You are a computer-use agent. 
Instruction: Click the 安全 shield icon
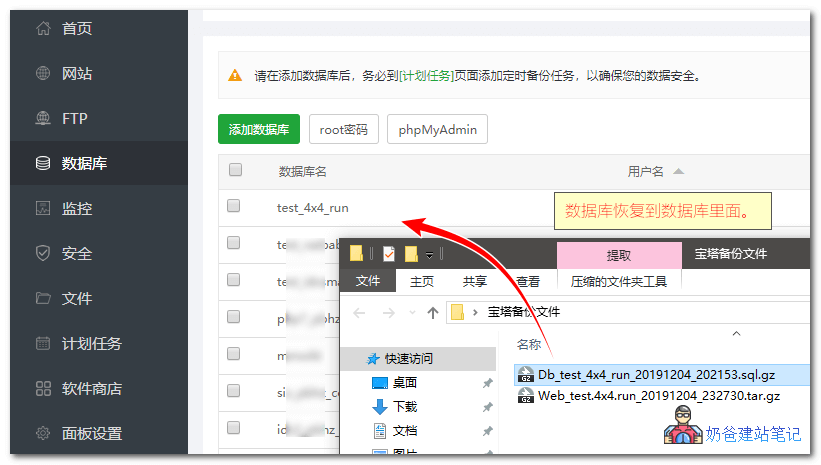[x=43, y=253]
